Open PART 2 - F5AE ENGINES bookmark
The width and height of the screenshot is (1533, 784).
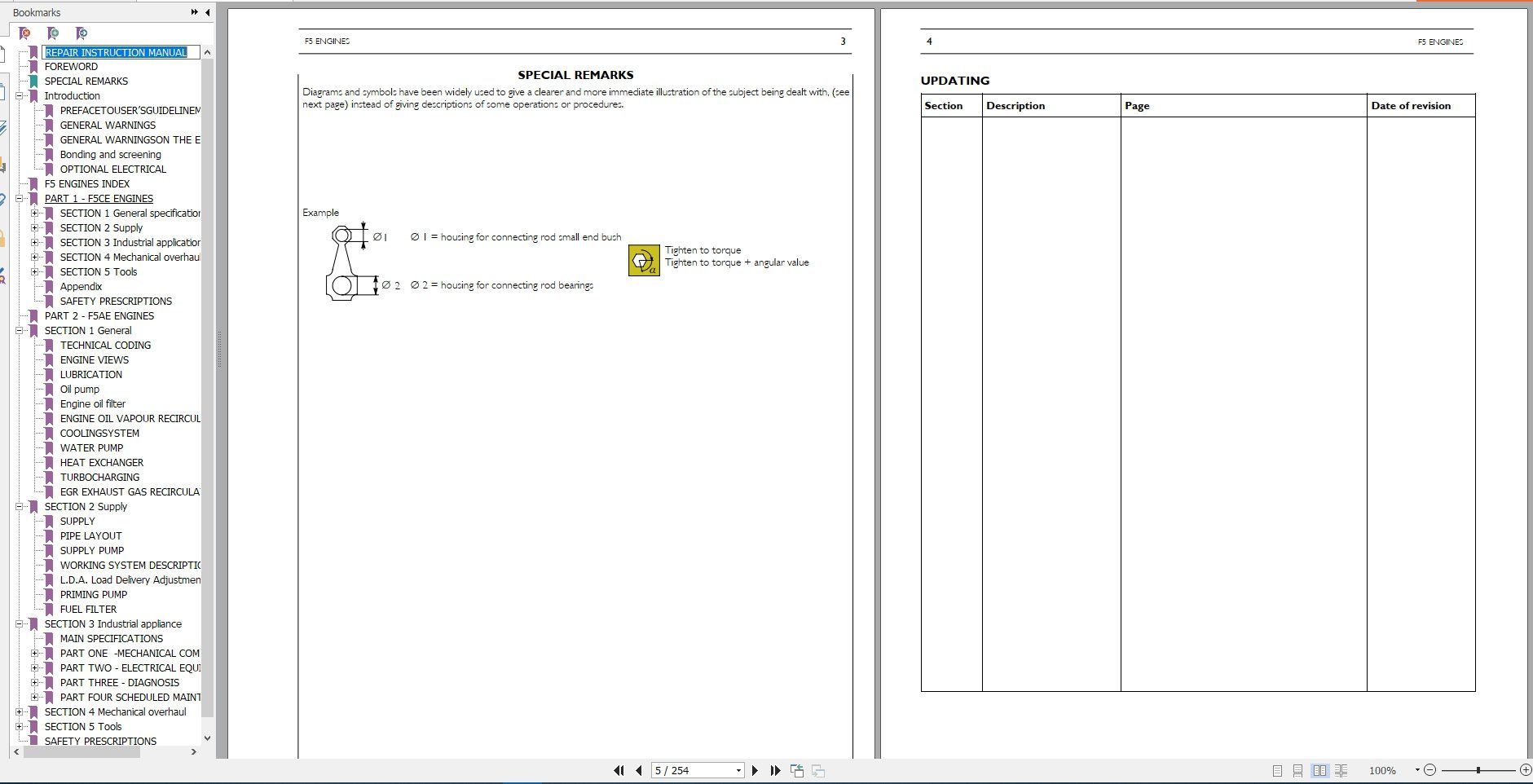point(99,316)
